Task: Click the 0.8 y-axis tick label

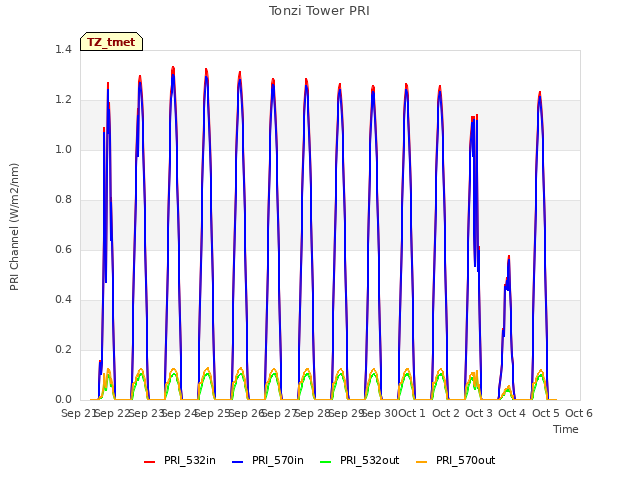Action: 63,200
